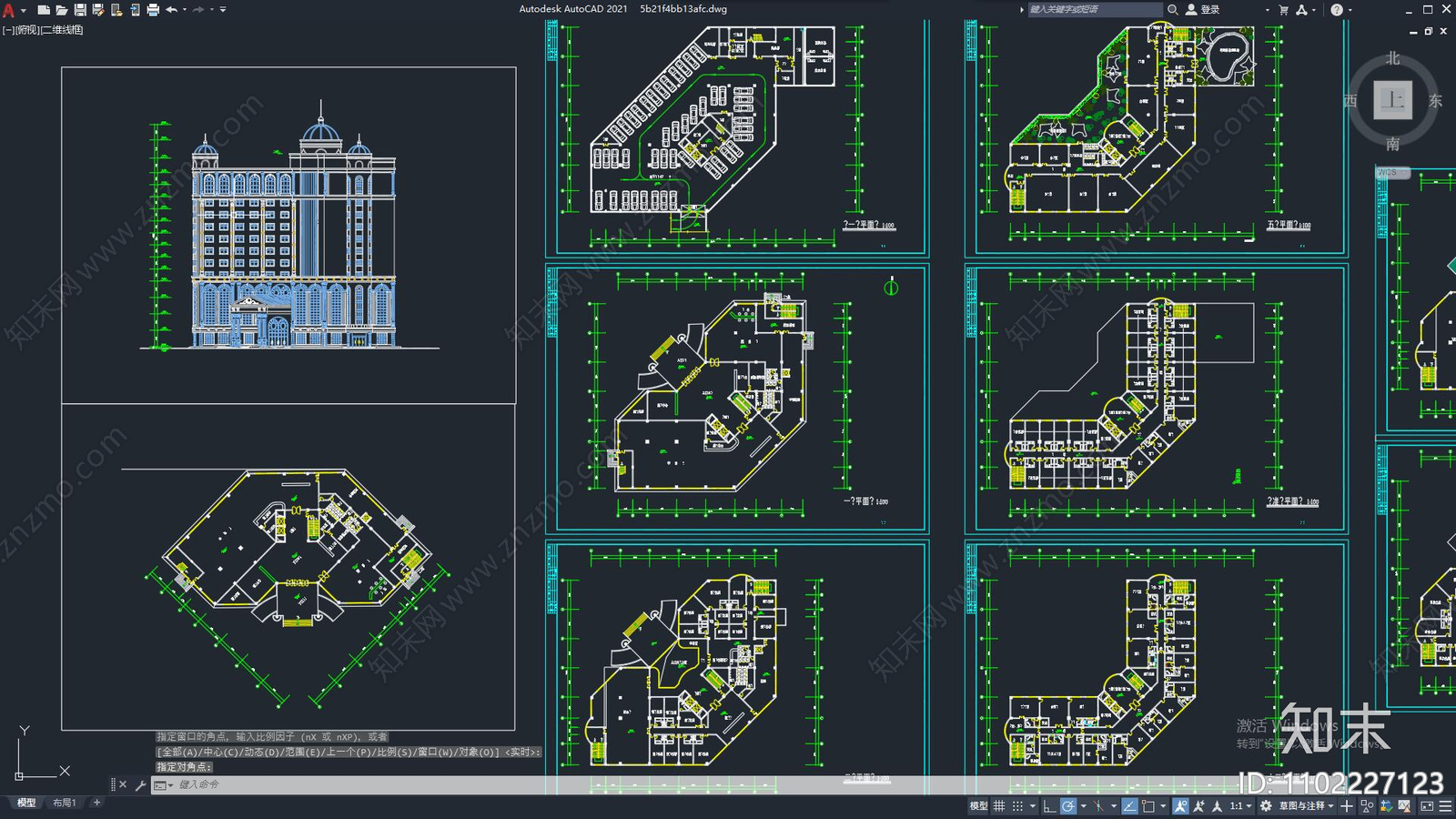Create a new drawing from Quick Access

pos(44,10)
